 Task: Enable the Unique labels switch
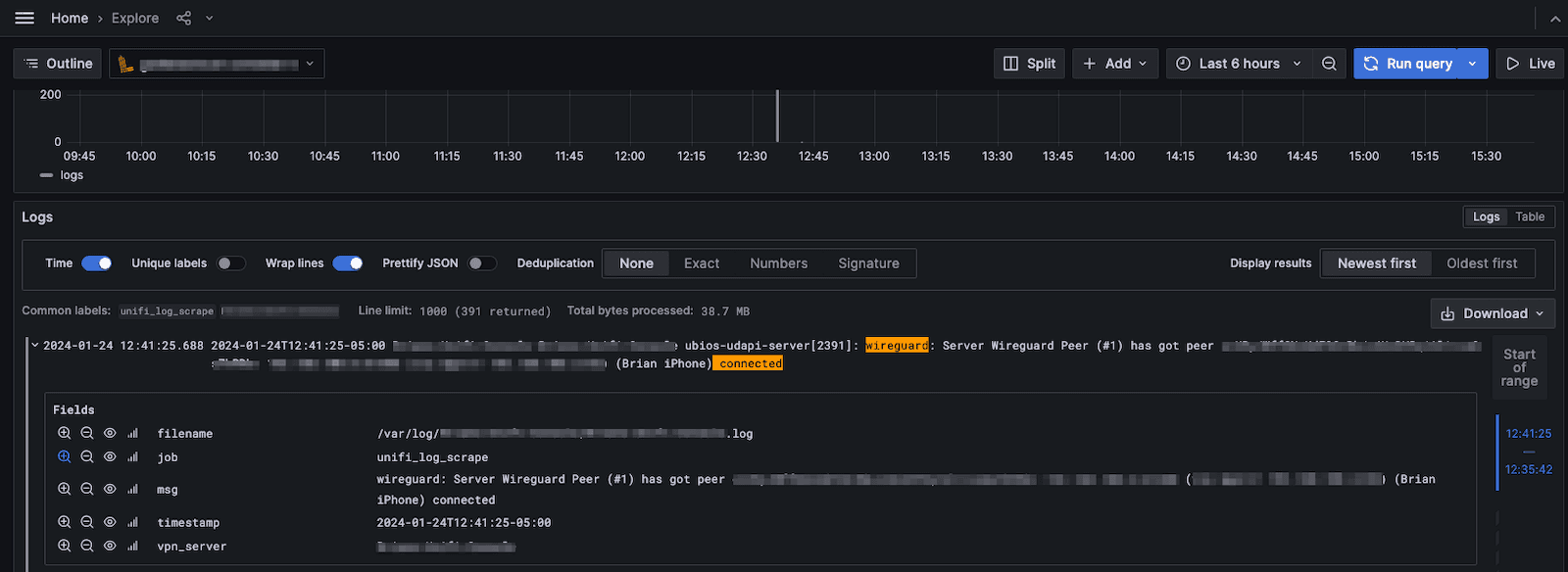[231, 262]
